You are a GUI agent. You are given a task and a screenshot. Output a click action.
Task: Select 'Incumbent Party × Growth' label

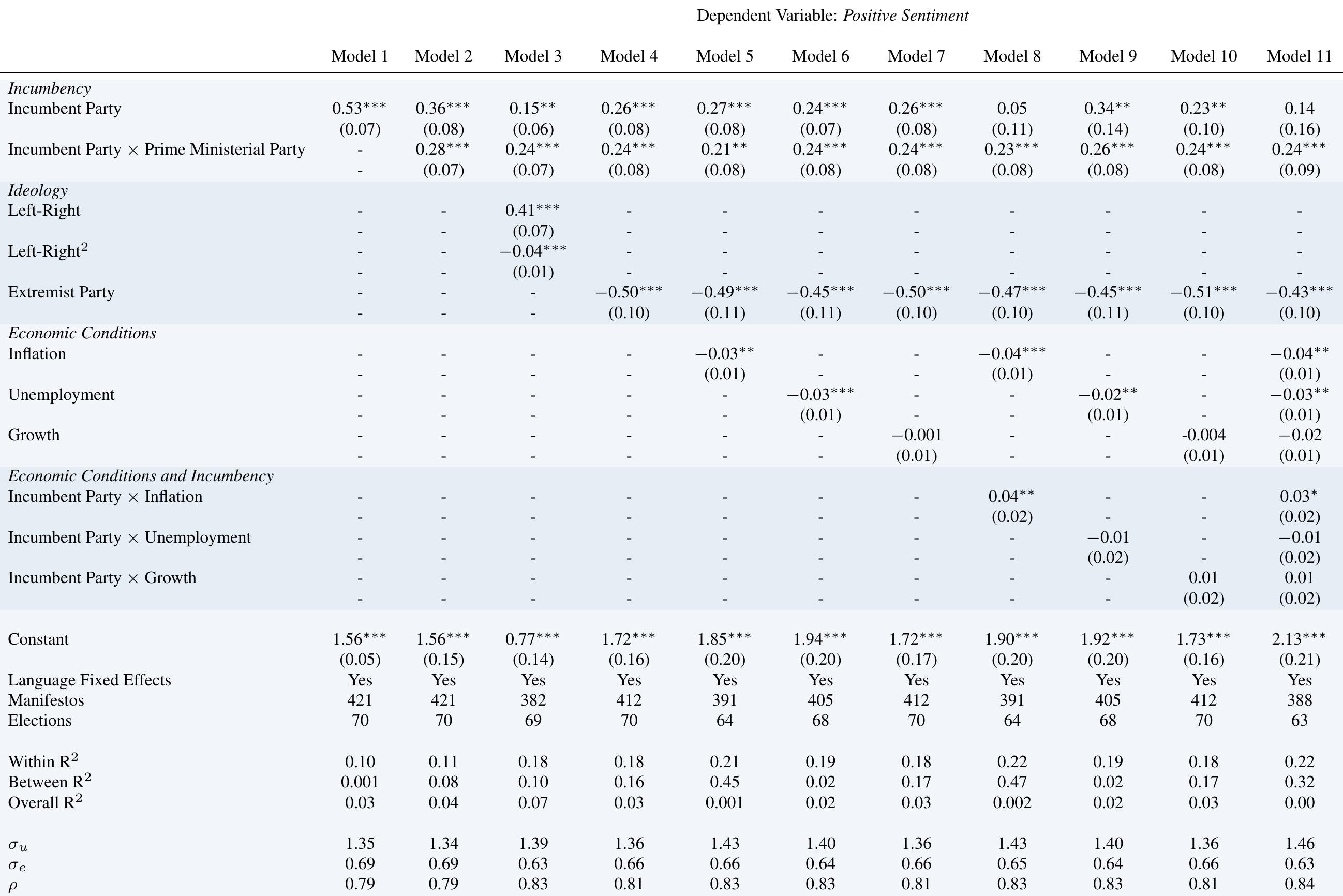[x=102, y=578]
